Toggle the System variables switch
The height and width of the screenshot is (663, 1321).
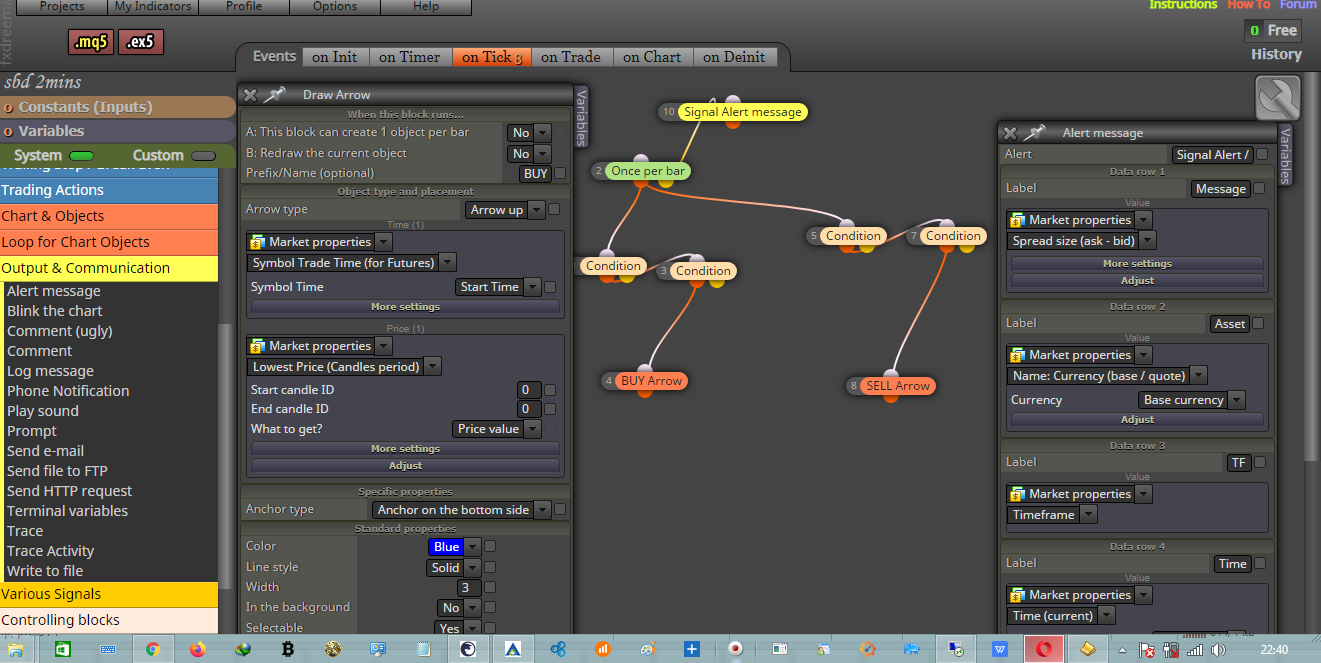click(x=81, y=156)
